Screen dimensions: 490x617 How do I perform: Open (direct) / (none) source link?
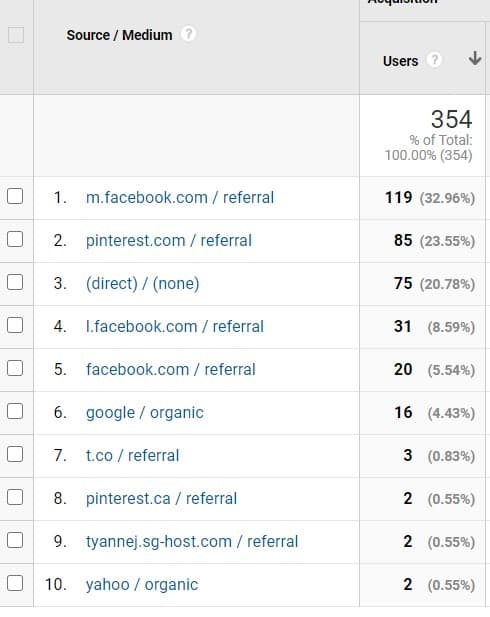point(142,284)
